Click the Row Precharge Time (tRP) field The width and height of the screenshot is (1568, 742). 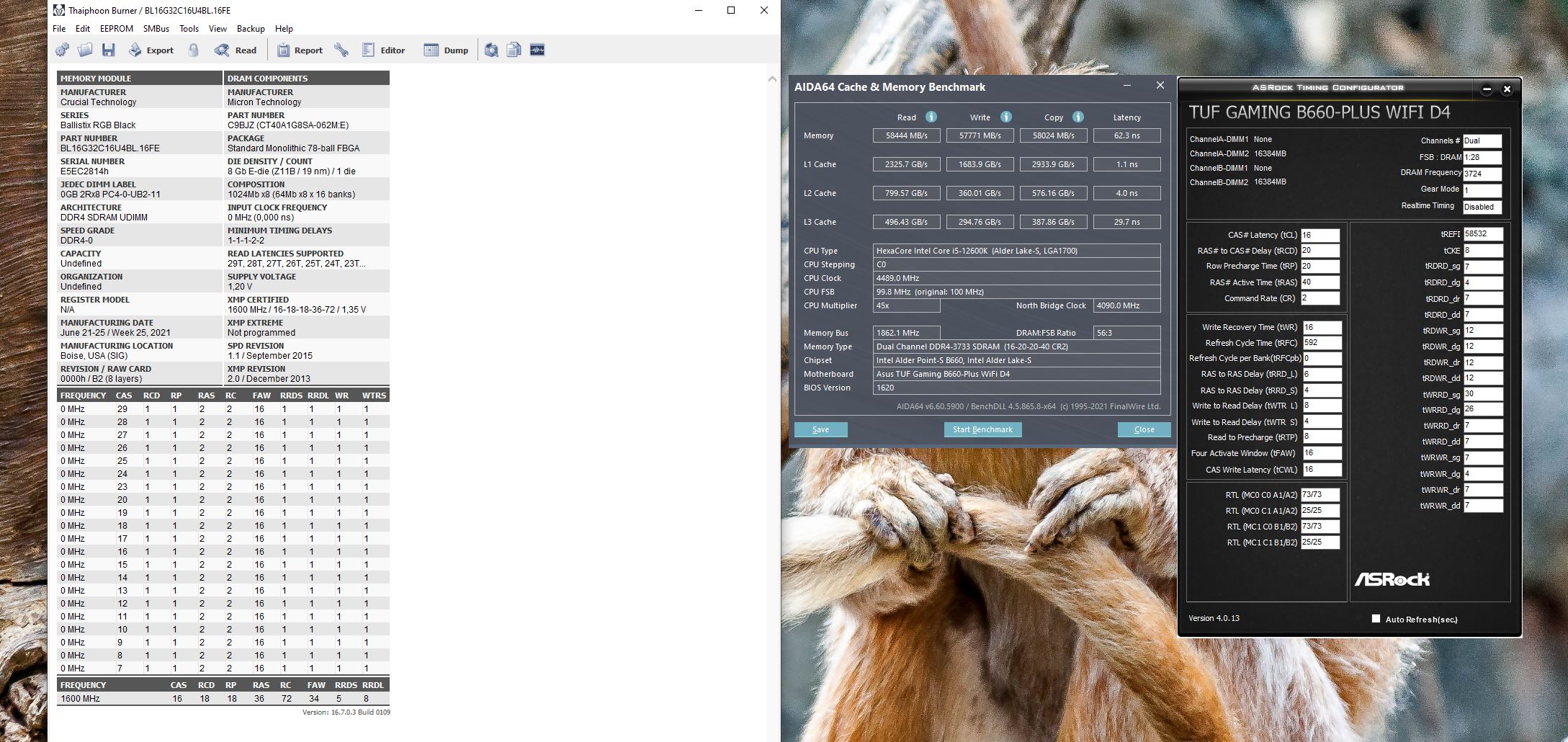[1320, 267]
